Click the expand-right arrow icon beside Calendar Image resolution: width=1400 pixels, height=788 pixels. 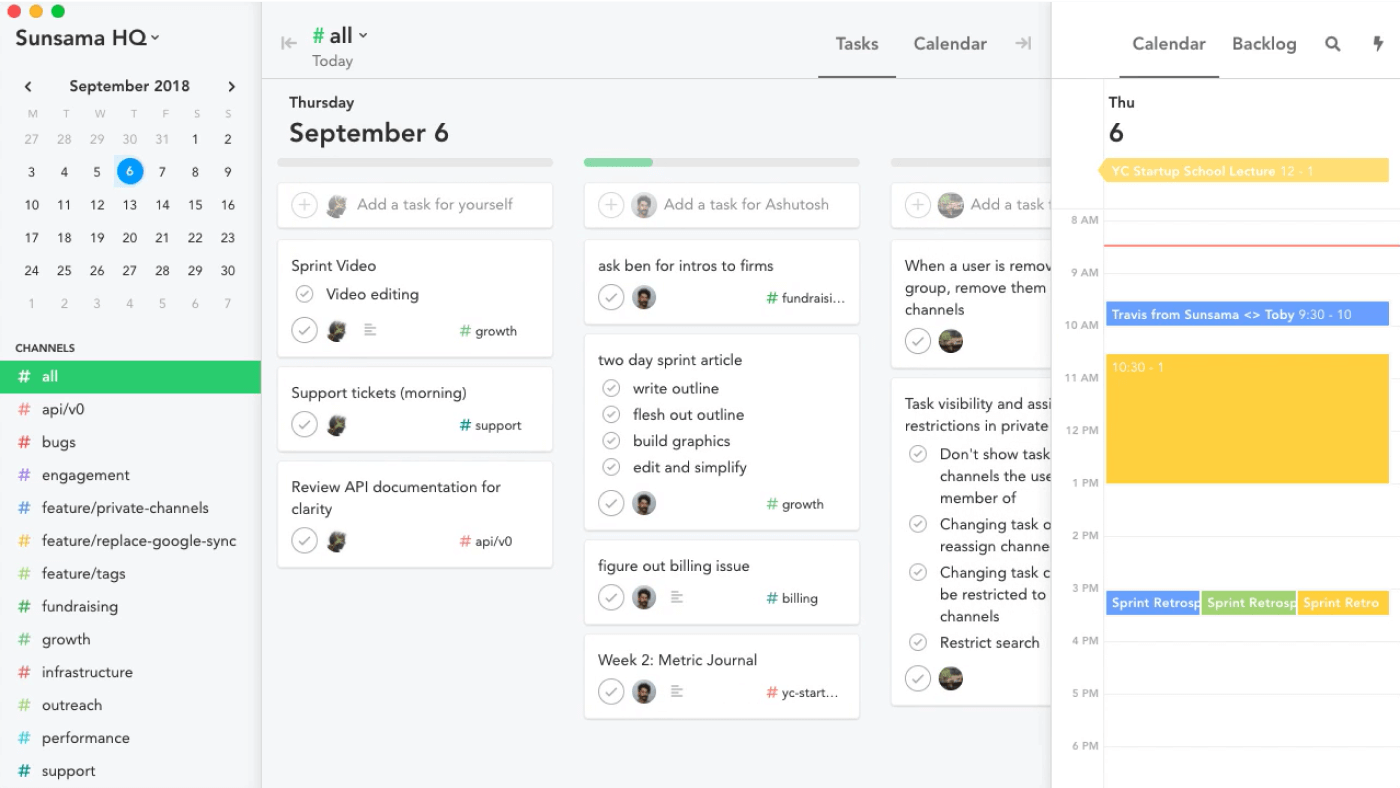1023,43
